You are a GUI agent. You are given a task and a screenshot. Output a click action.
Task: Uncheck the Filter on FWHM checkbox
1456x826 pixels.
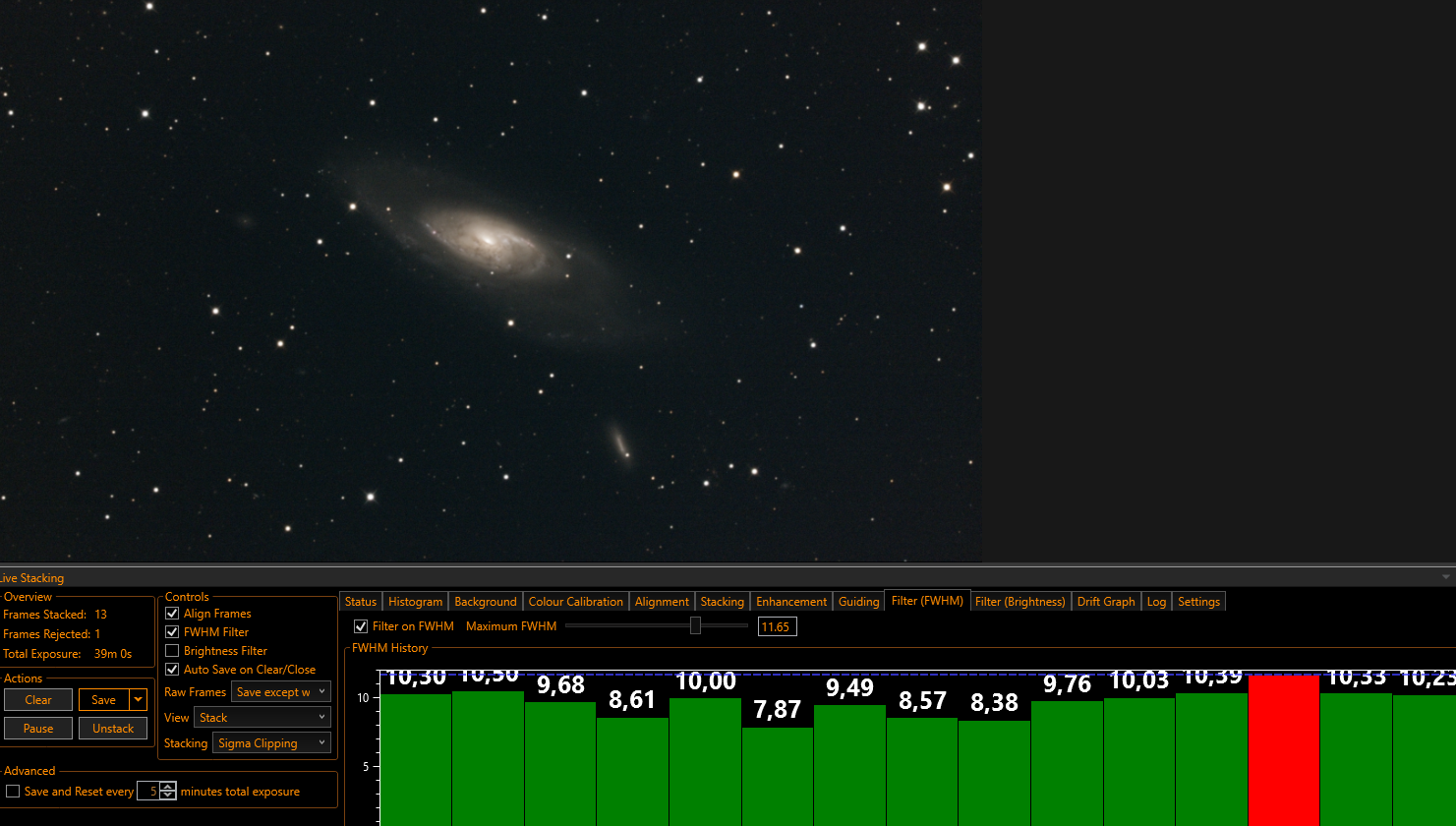[x=361, y=626]
